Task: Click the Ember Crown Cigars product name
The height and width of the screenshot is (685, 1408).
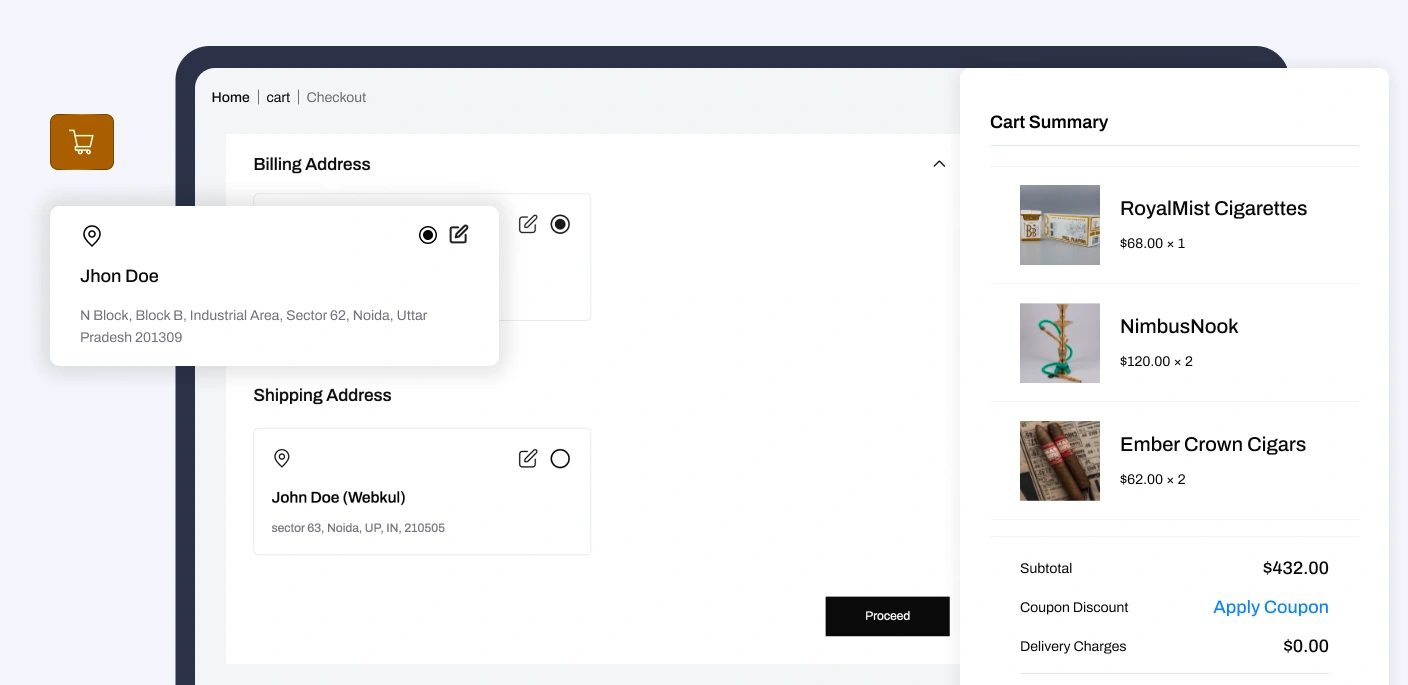Action: click(1212, 445)
